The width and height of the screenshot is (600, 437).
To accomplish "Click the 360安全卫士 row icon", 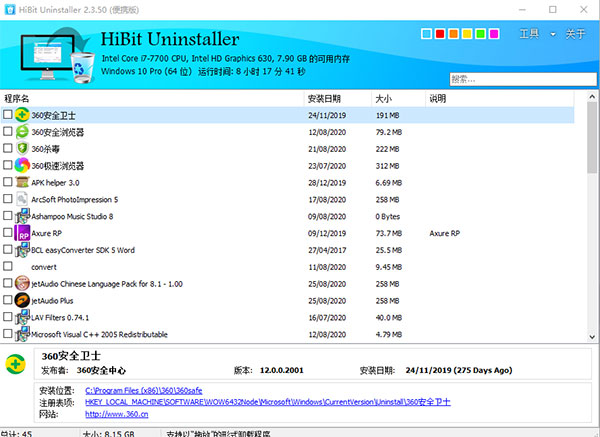I will (22, 115).
